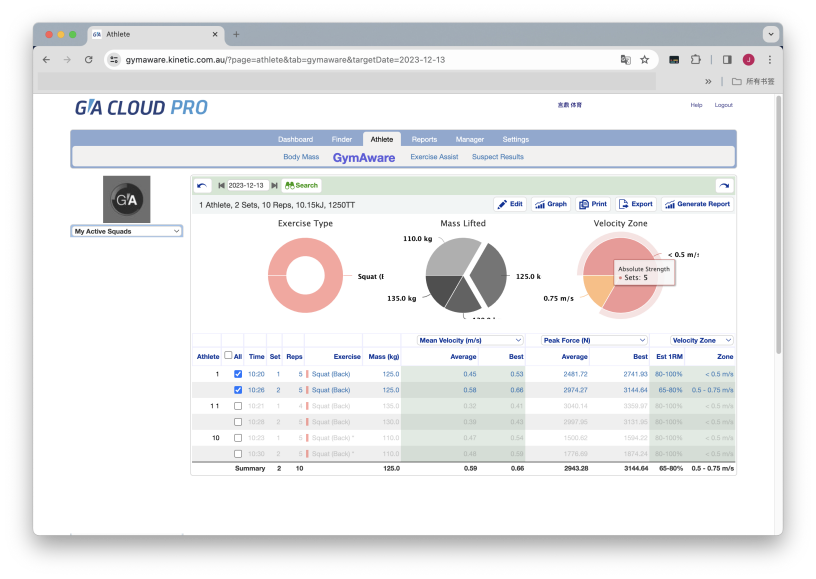Click the Generate Report button
This screenshot has width=816, height=579.
point(697,204)
